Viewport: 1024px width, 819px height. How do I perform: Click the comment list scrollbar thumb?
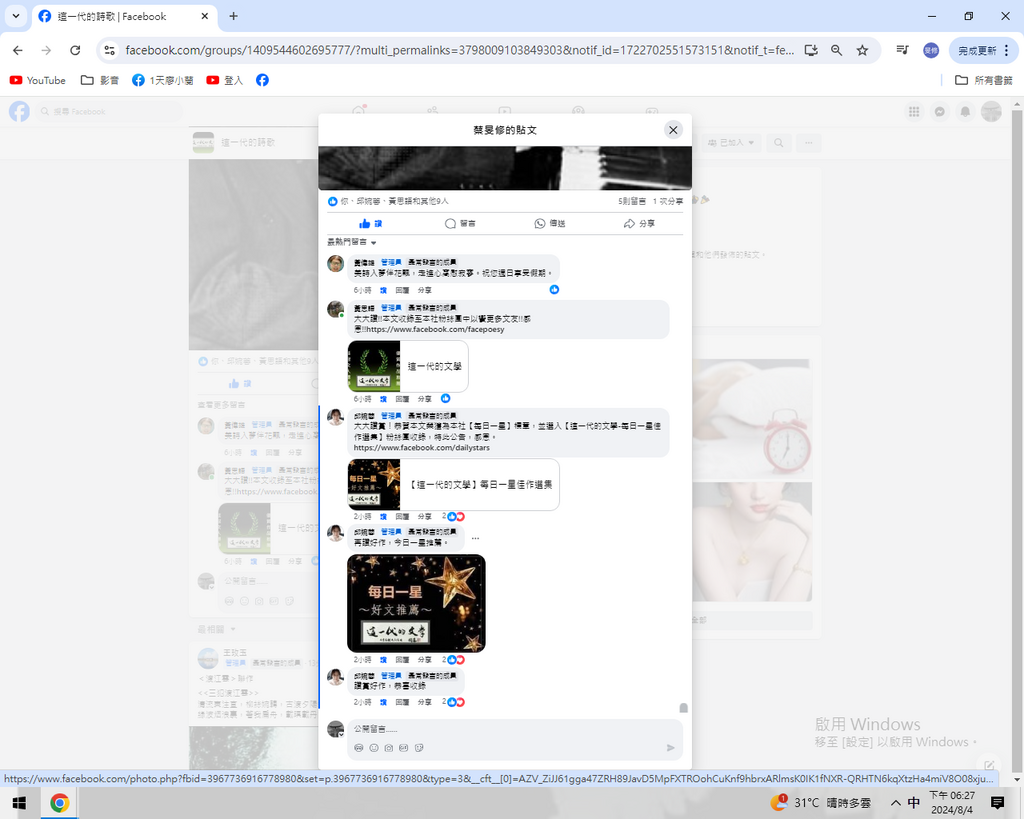pos(684,708)
